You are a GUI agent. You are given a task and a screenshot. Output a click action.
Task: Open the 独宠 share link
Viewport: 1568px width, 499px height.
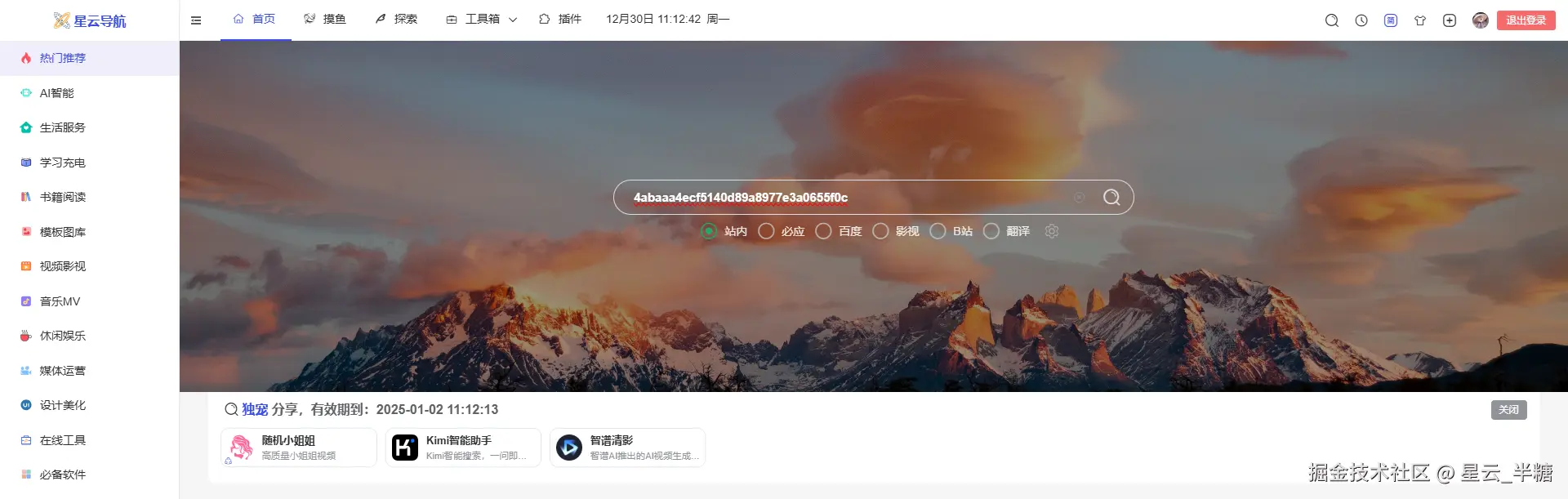tap(255, 409)
